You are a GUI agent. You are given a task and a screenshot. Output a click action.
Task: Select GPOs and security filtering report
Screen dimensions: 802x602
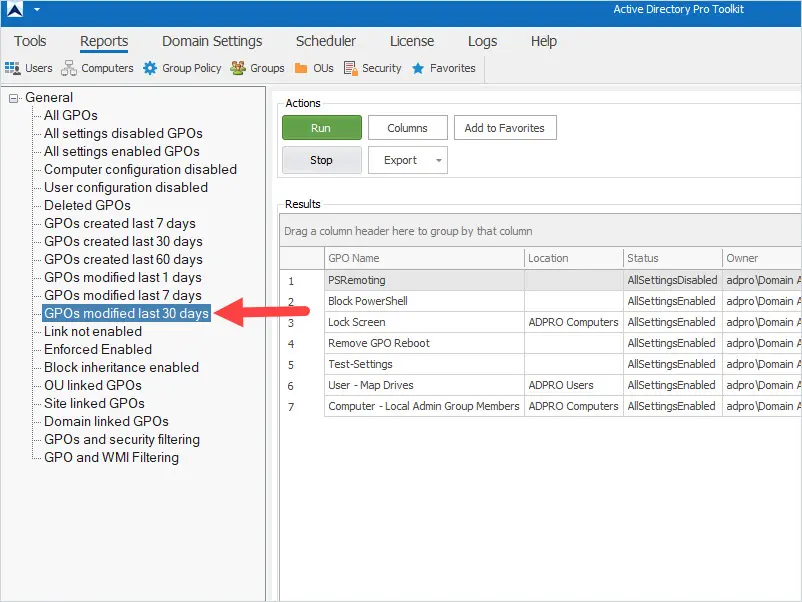click(122, 439)
